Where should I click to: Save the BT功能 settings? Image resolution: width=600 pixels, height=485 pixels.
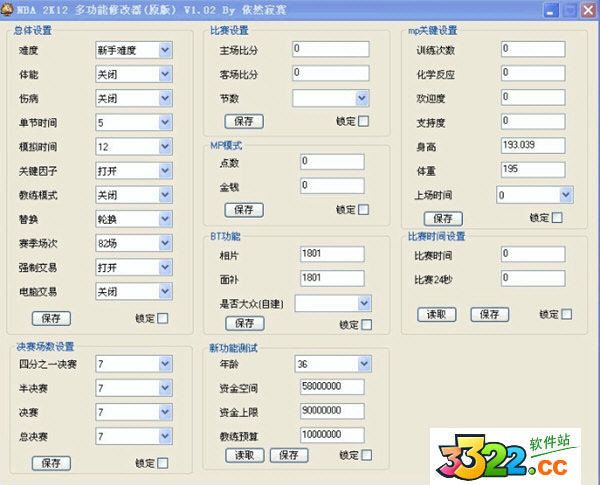pyautogui.click(x=245, y=323)
